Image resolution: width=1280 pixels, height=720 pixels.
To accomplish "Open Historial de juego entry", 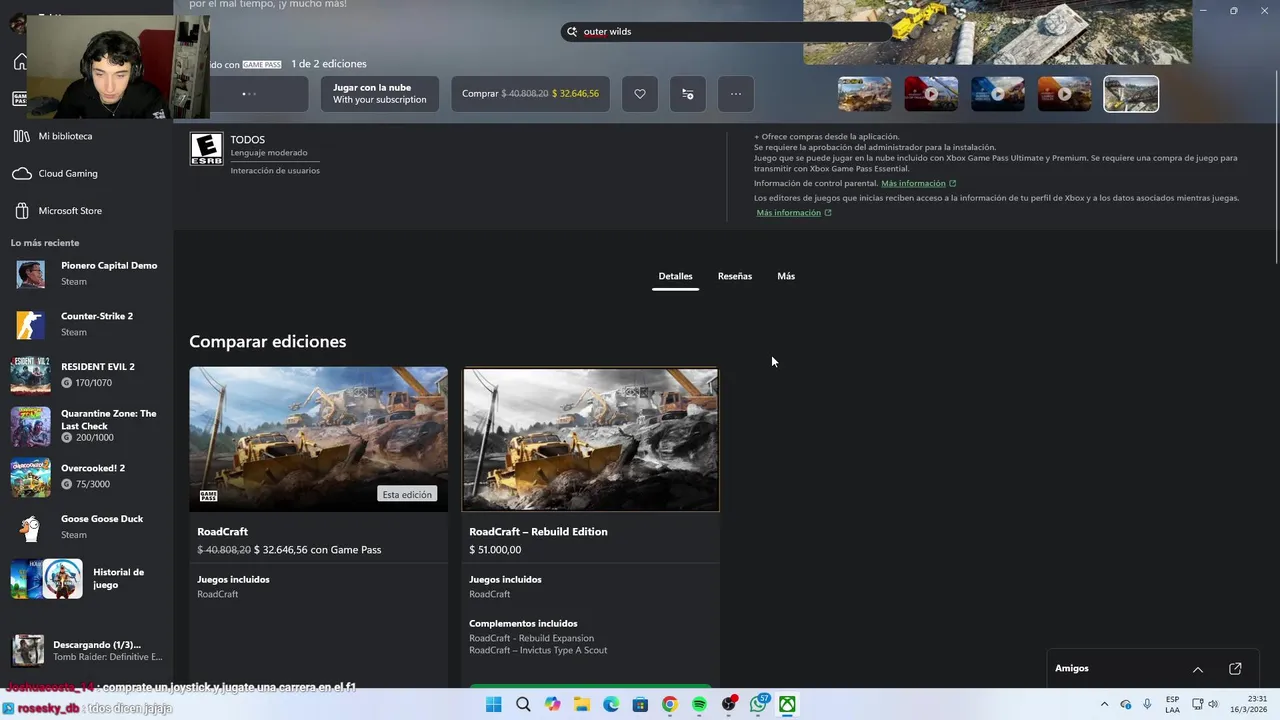I will coord(86,579).
